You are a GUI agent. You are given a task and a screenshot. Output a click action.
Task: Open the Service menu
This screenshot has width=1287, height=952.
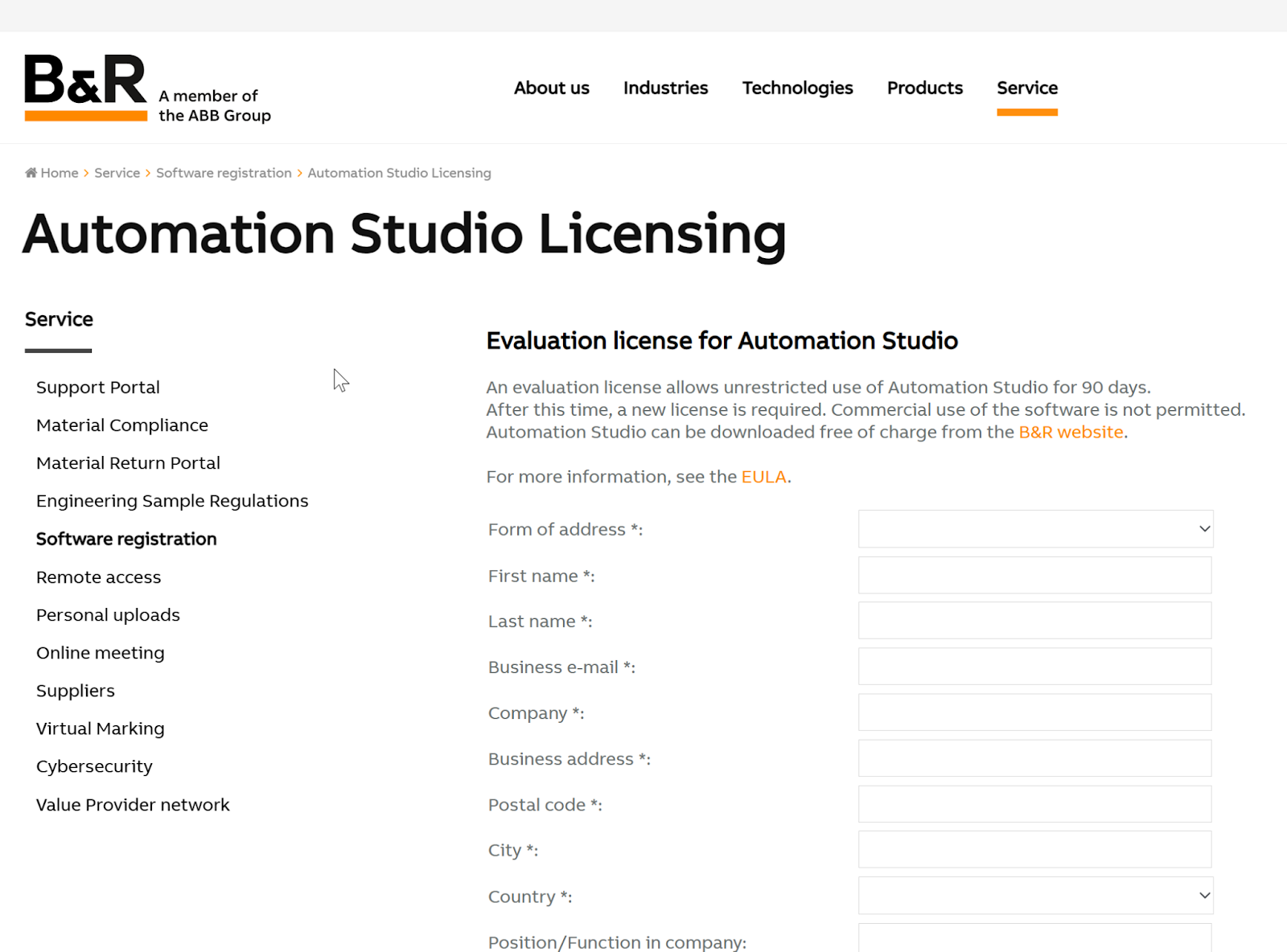coord(1027,88)
